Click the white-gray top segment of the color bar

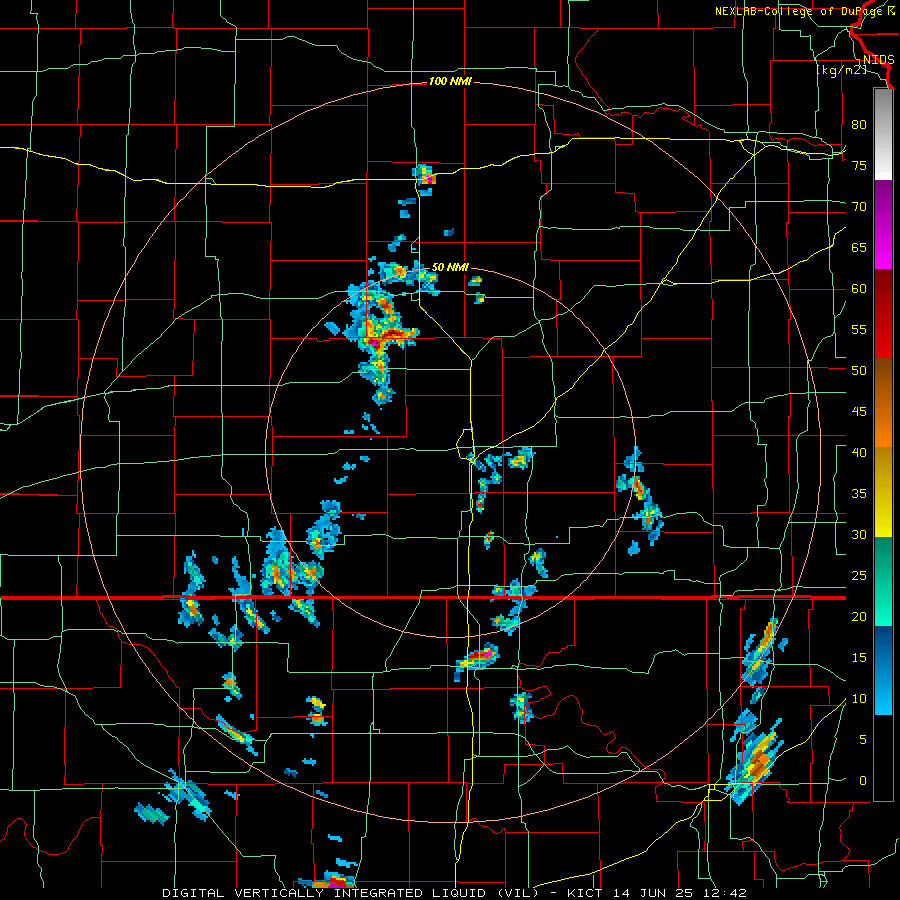pyautogui.click(x=883, y=134)
